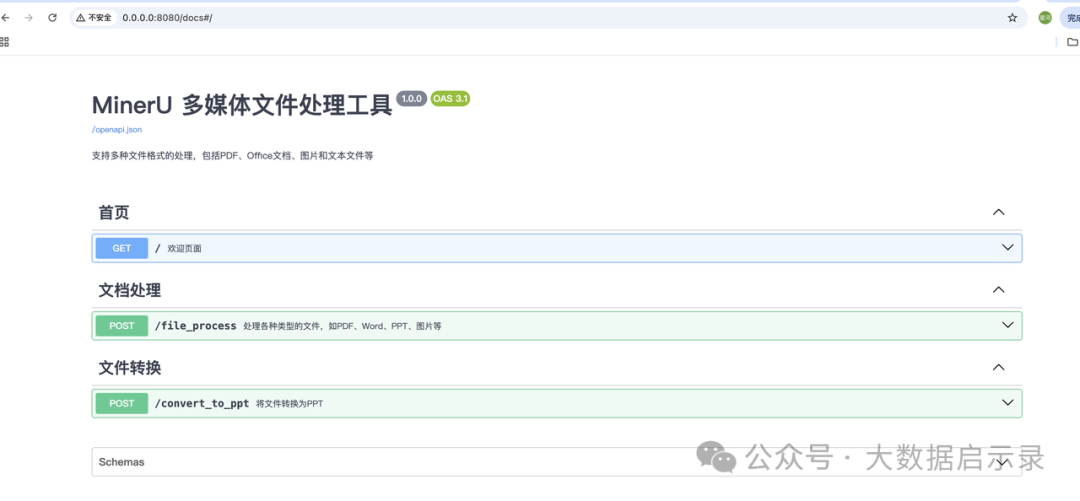The image size is (1080, 501).
Task: Open the profile avatar icon
Action: tap(1045, 18)
